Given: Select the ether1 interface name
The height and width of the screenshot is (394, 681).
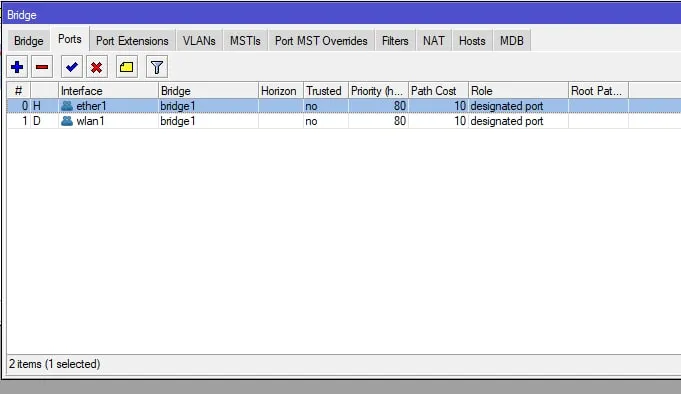Looking at the screenshot, I should click(x=91, y=106).
